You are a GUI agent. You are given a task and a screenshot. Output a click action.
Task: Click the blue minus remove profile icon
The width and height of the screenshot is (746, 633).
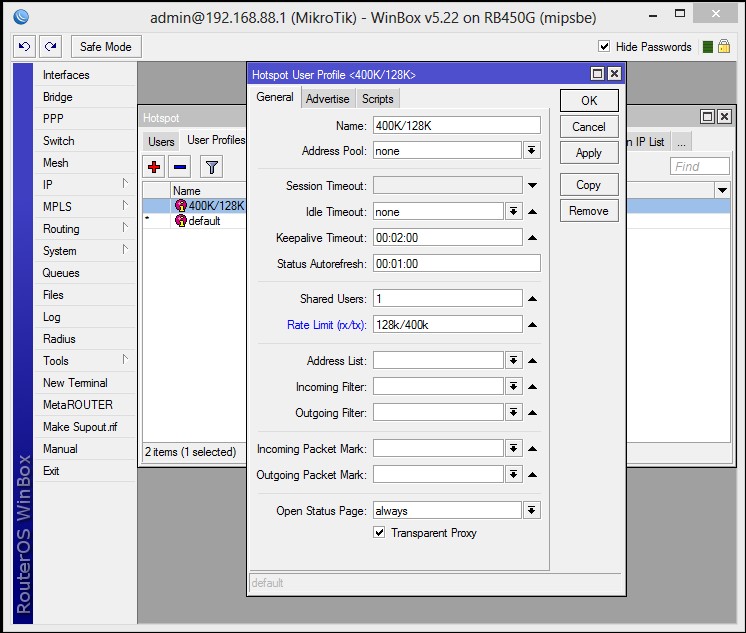tap(180, 167)
